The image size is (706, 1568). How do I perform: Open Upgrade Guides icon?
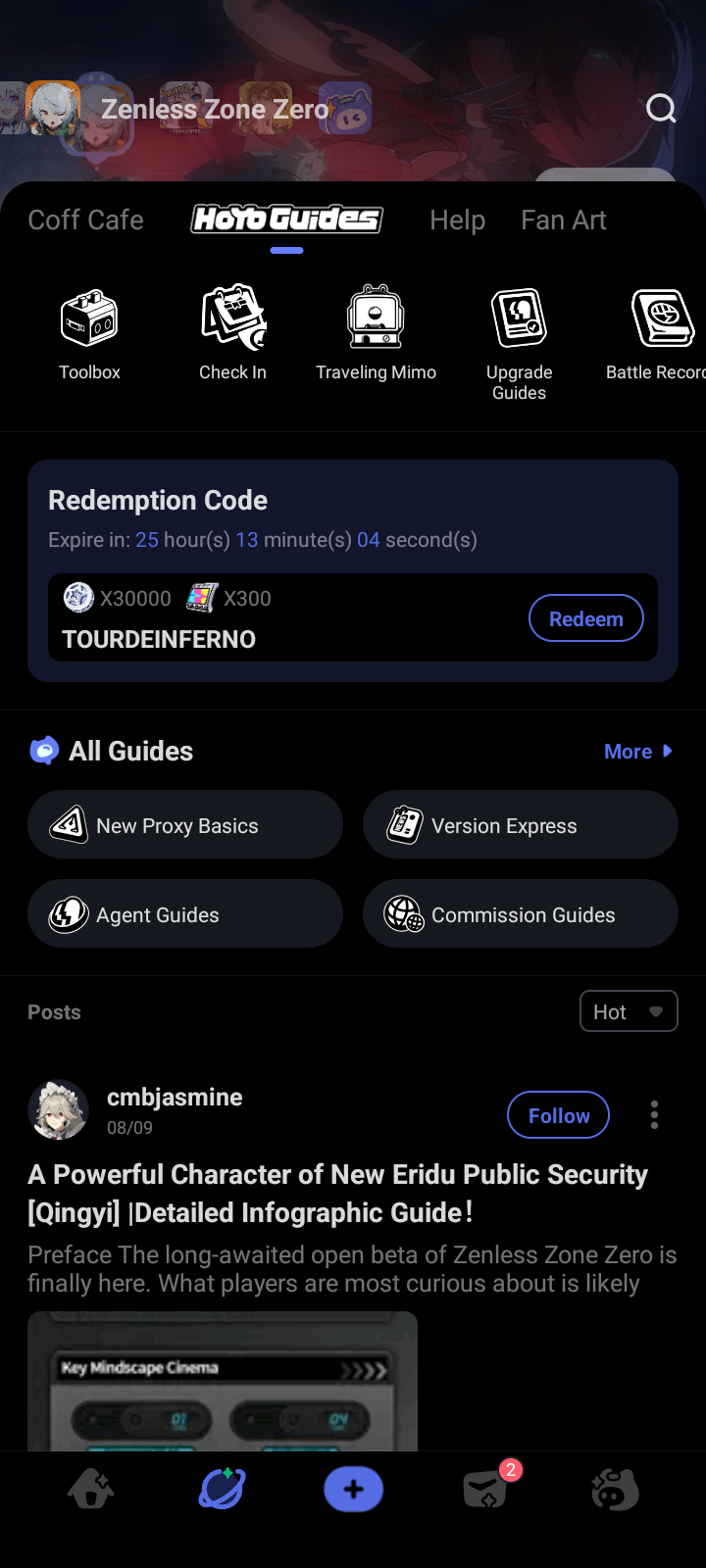click(519, 318)
